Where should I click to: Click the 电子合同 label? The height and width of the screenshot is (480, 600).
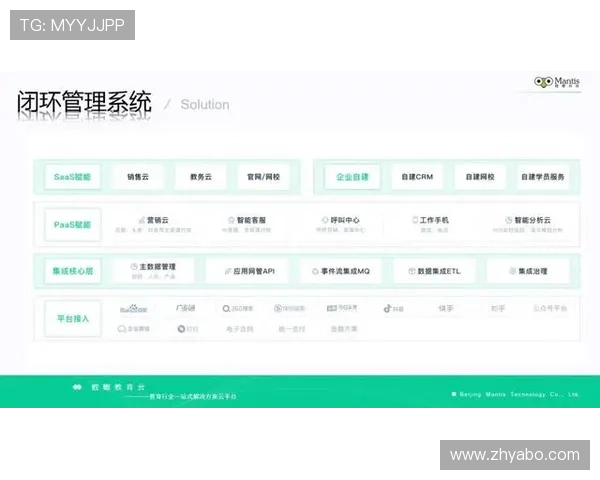coord(240,329)
